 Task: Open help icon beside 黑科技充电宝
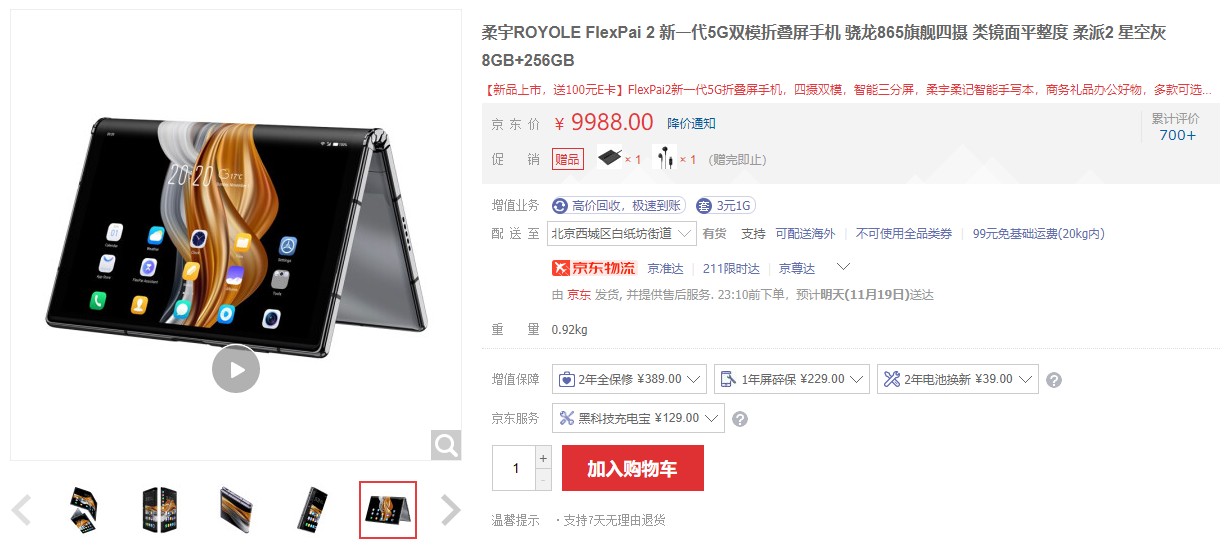click(x=739, y=419)
